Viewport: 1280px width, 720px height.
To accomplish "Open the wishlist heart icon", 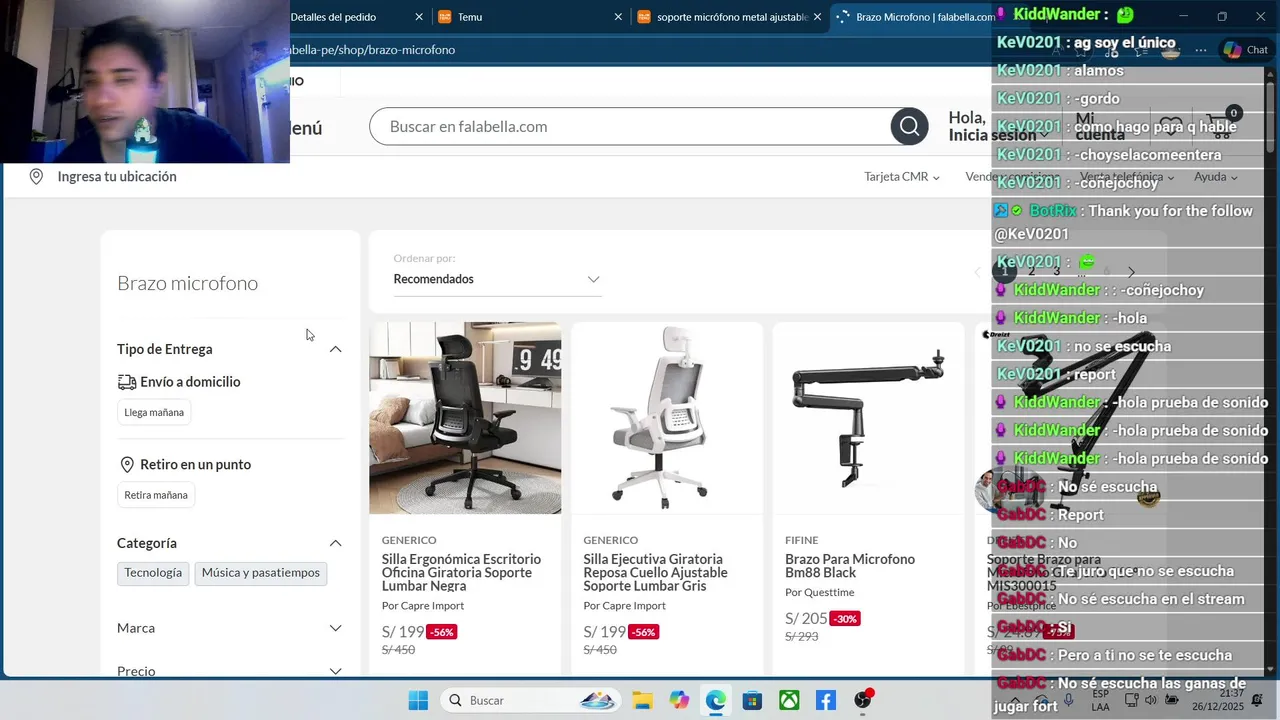I will tap(1171, 126).
